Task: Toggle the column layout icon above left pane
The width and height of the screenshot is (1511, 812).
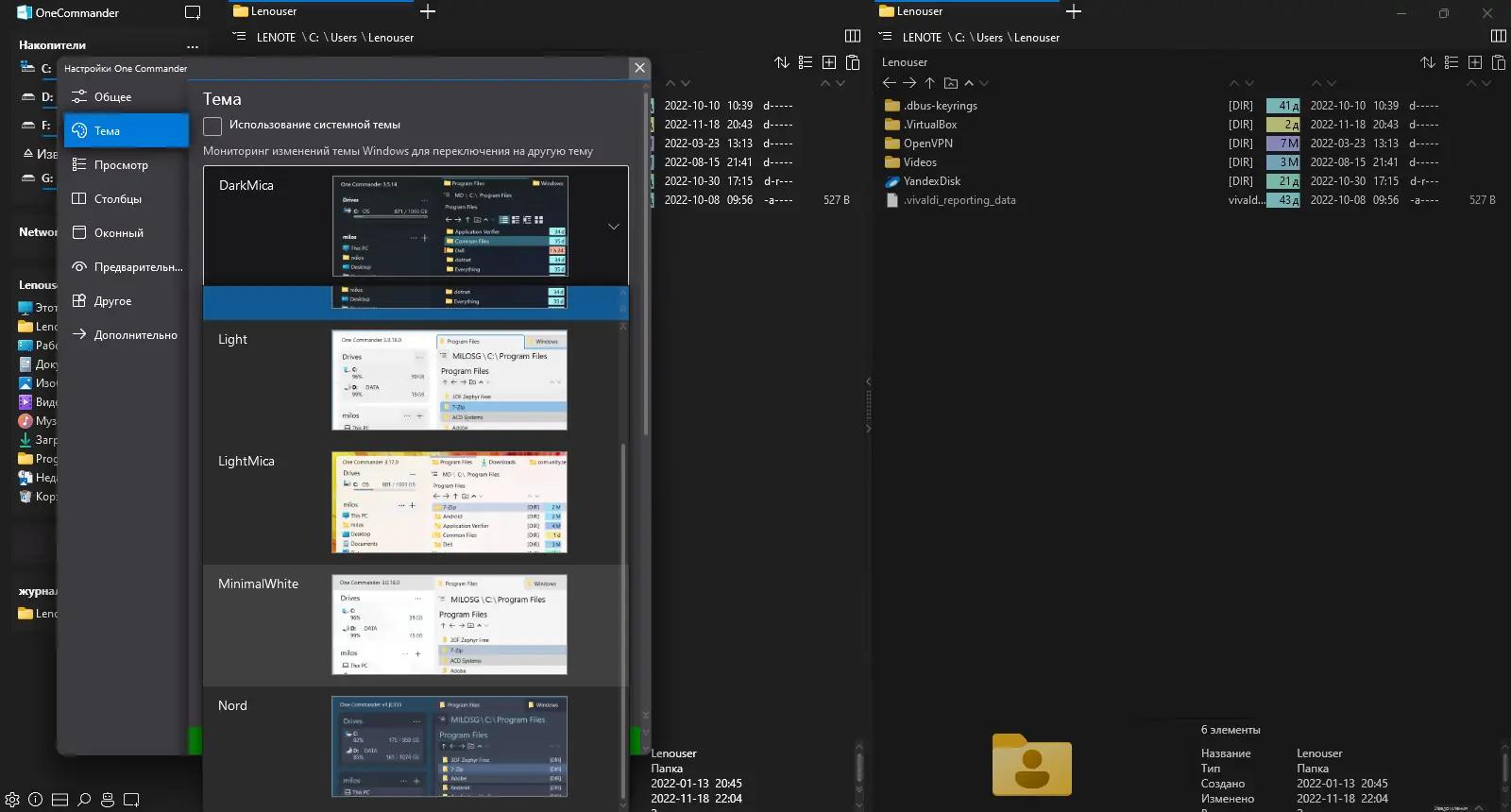Action: [x=853, y=37]
